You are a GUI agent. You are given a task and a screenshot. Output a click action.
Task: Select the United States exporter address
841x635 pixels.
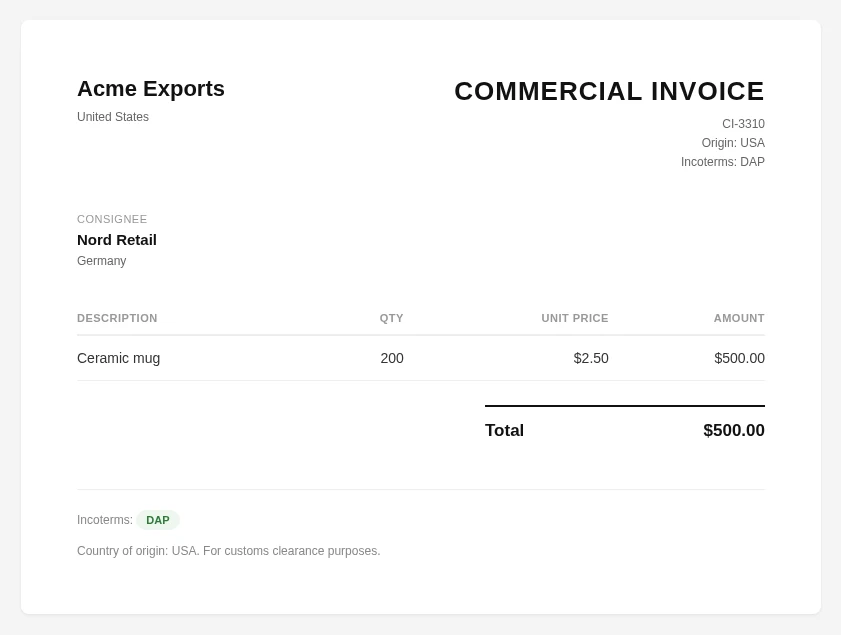[x=113, y=117]
